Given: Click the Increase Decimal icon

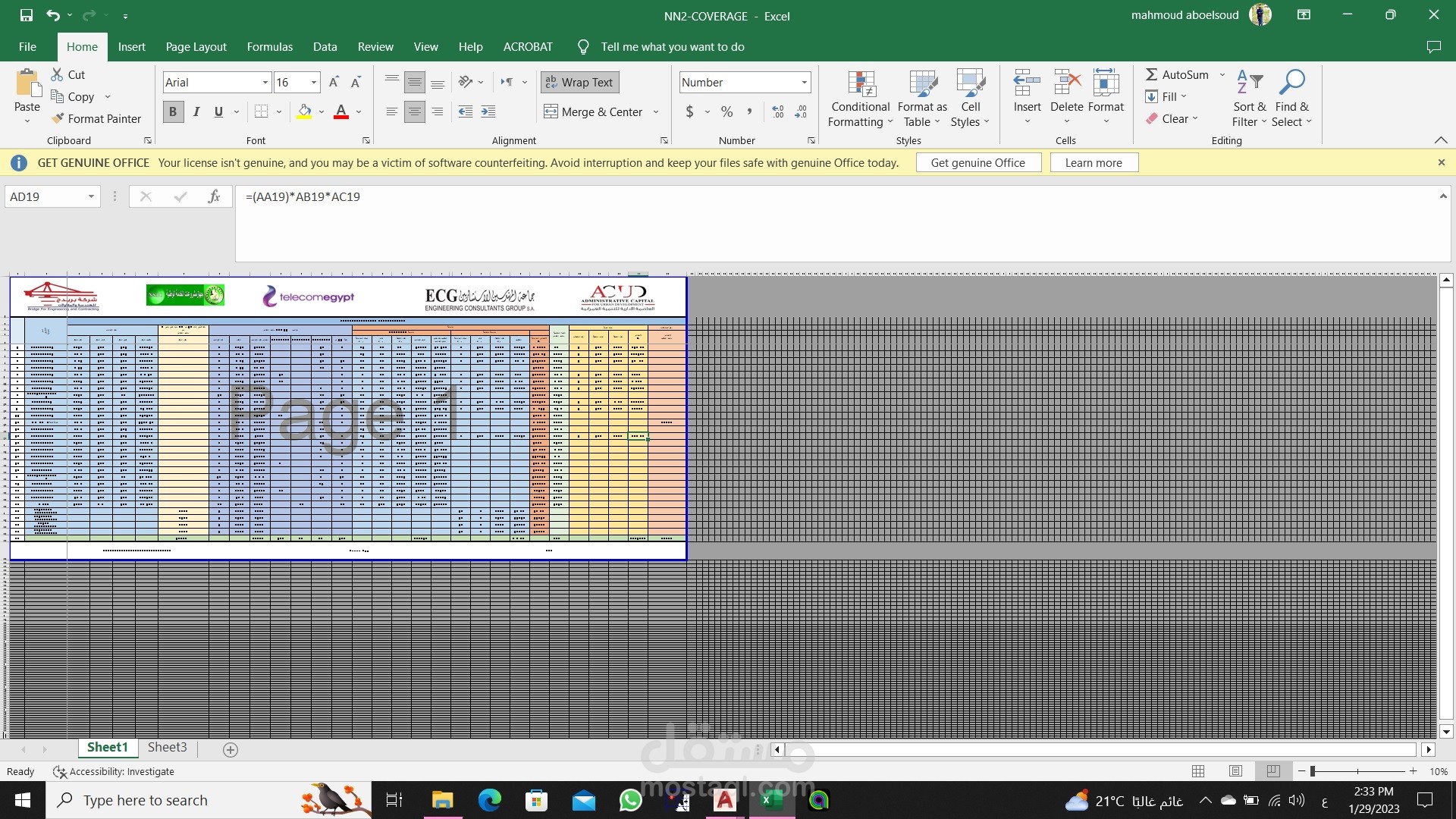Looking at the screenshot, I should (x=778, y=111).
